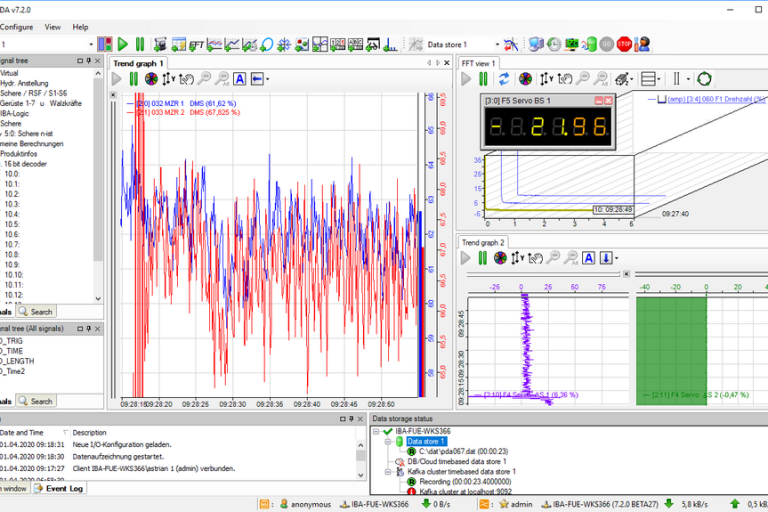Close the F5 Servo BS 1 display
Screen dimensions: 768x512
608,100
